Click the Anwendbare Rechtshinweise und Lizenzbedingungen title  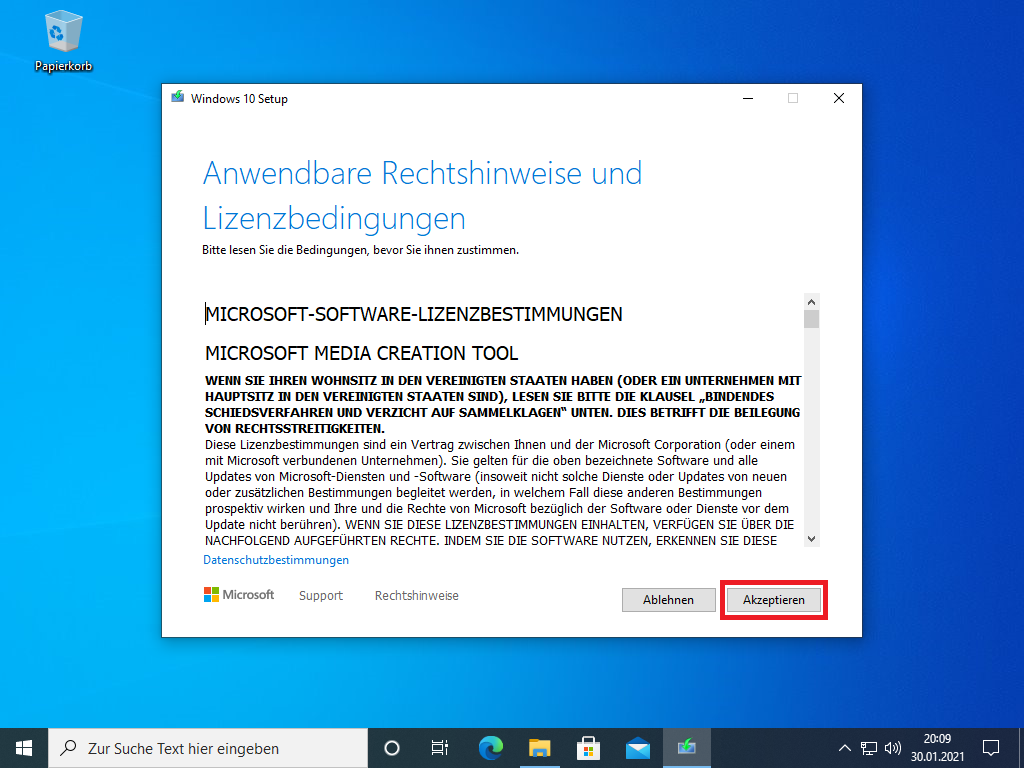[423, 195]
